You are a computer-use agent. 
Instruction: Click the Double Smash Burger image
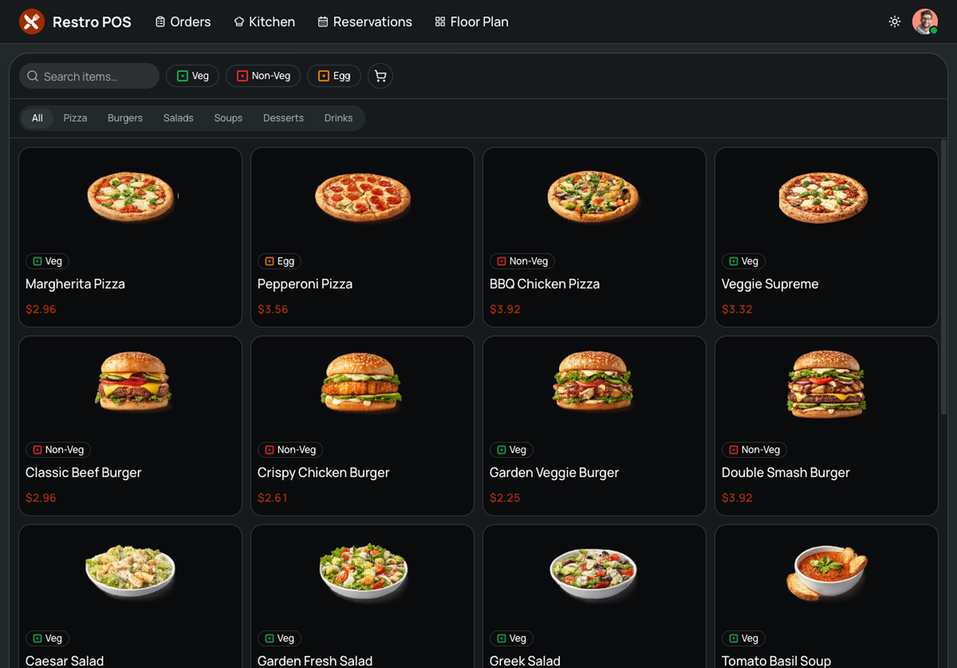coord(826,385)
